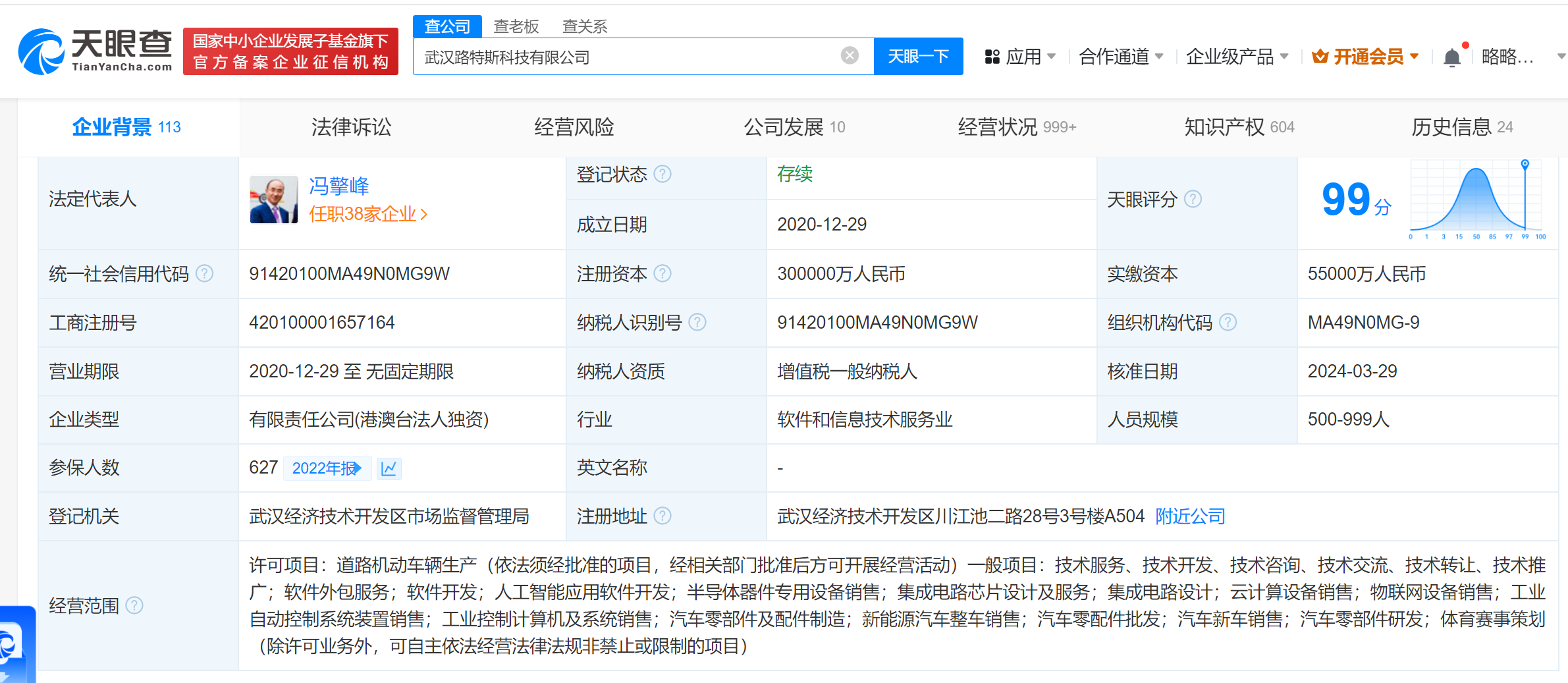Click the company name search input field

pyautogui.click(x=626, y=57)
